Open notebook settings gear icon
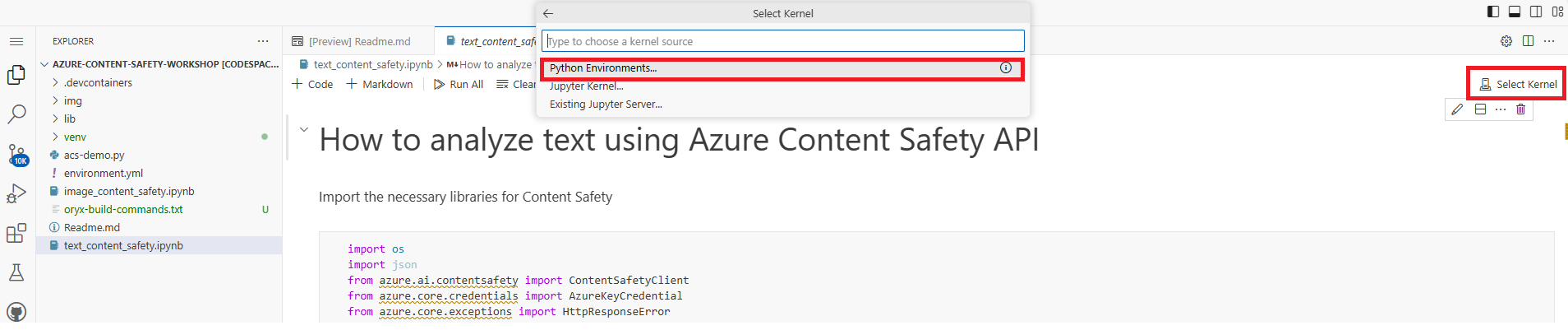 click(x=1506, y=41)
